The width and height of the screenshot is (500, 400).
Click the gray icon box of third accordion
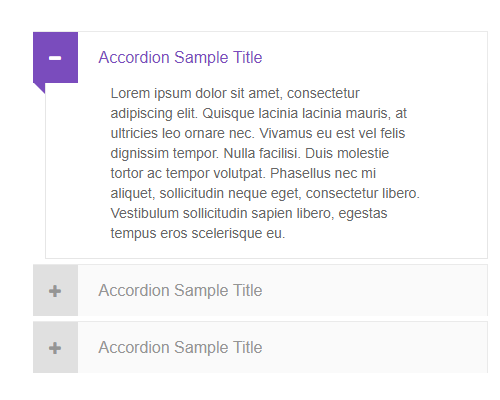56,347
